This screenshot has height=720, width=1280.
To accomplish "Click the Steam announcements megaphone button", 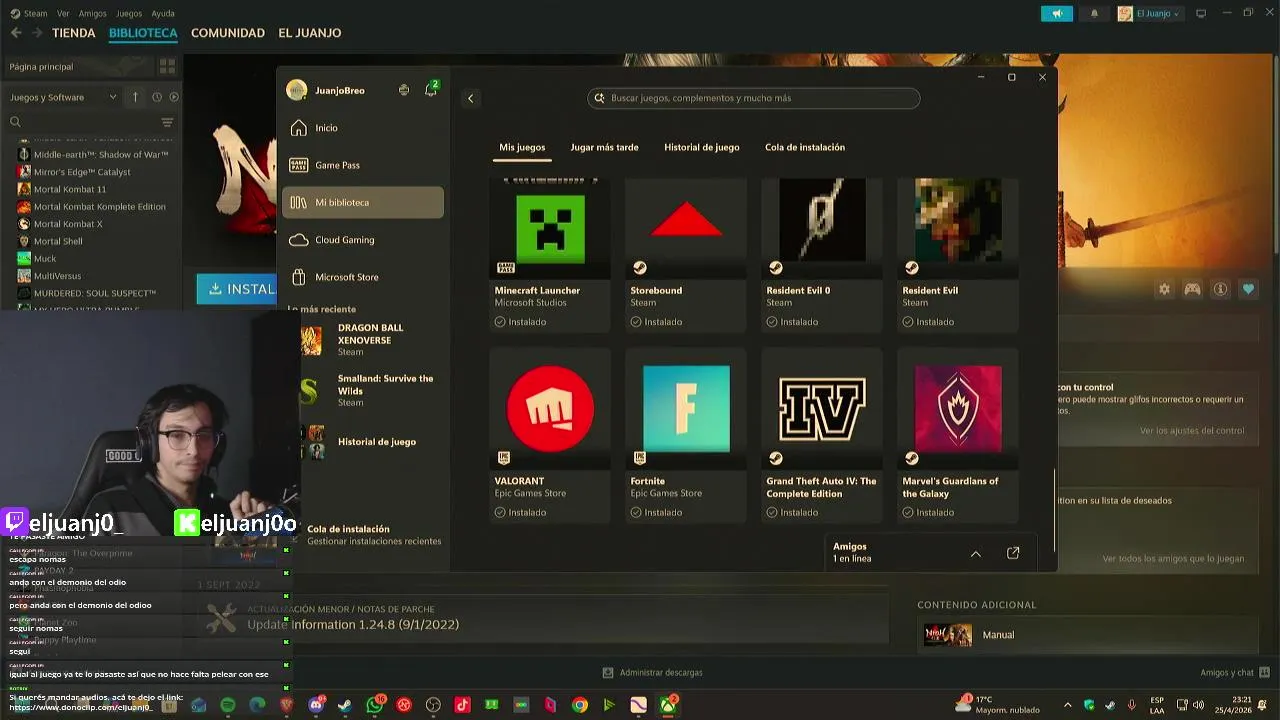I will point(1057,13).
